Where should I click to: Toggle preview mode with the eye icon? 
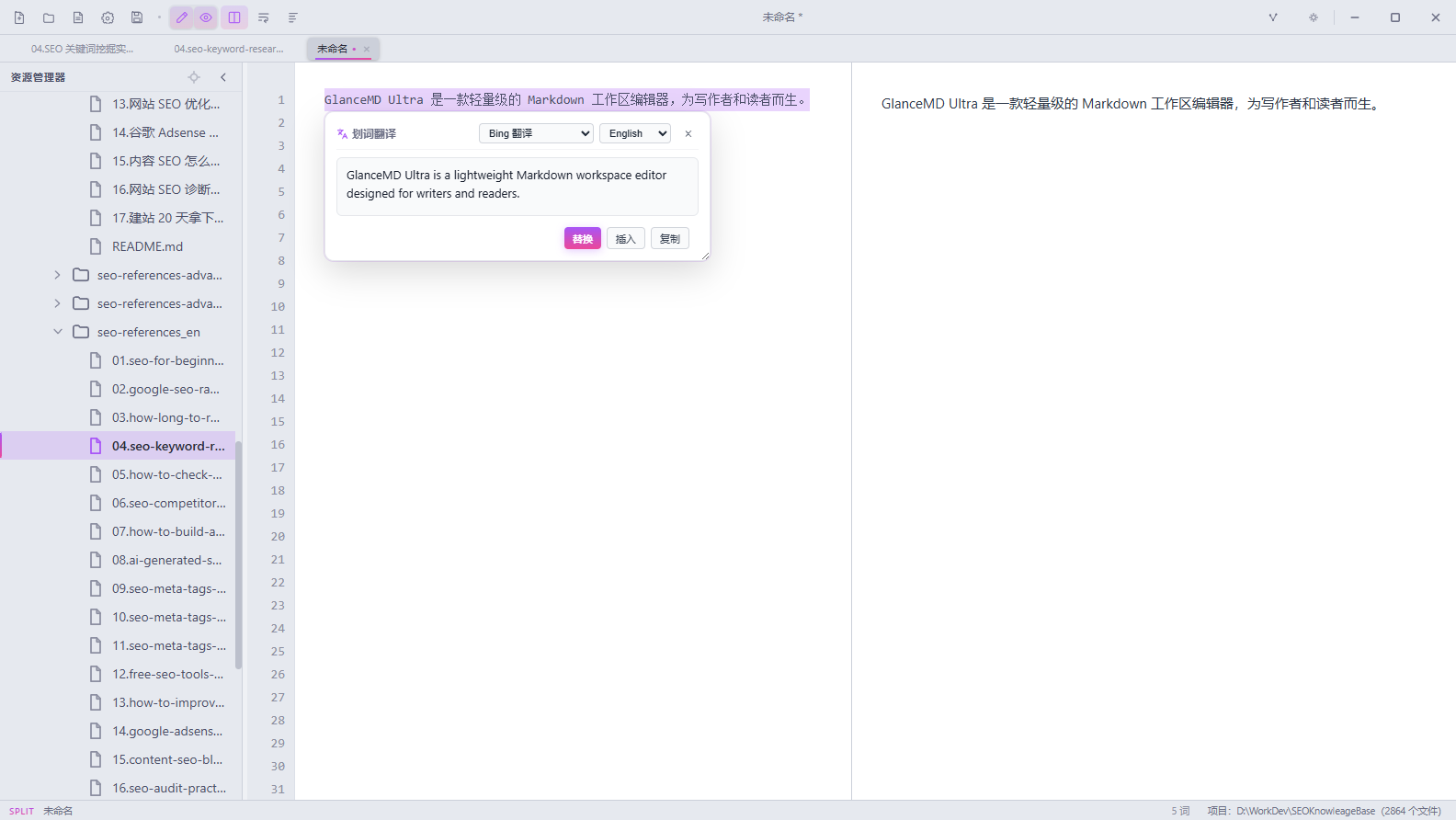point(206,17)
